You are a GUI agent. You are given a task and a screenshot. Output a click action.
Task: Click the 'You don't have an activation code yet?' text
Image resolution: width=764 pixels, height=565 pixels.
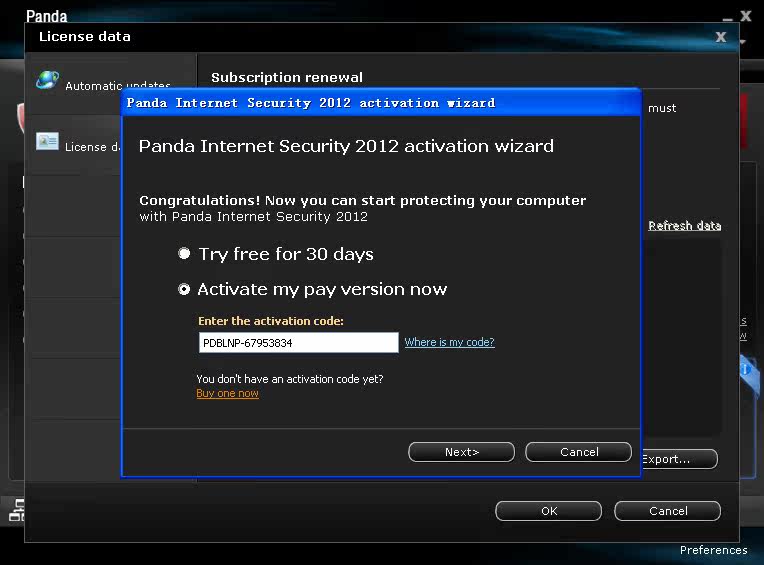pos(290,379)
